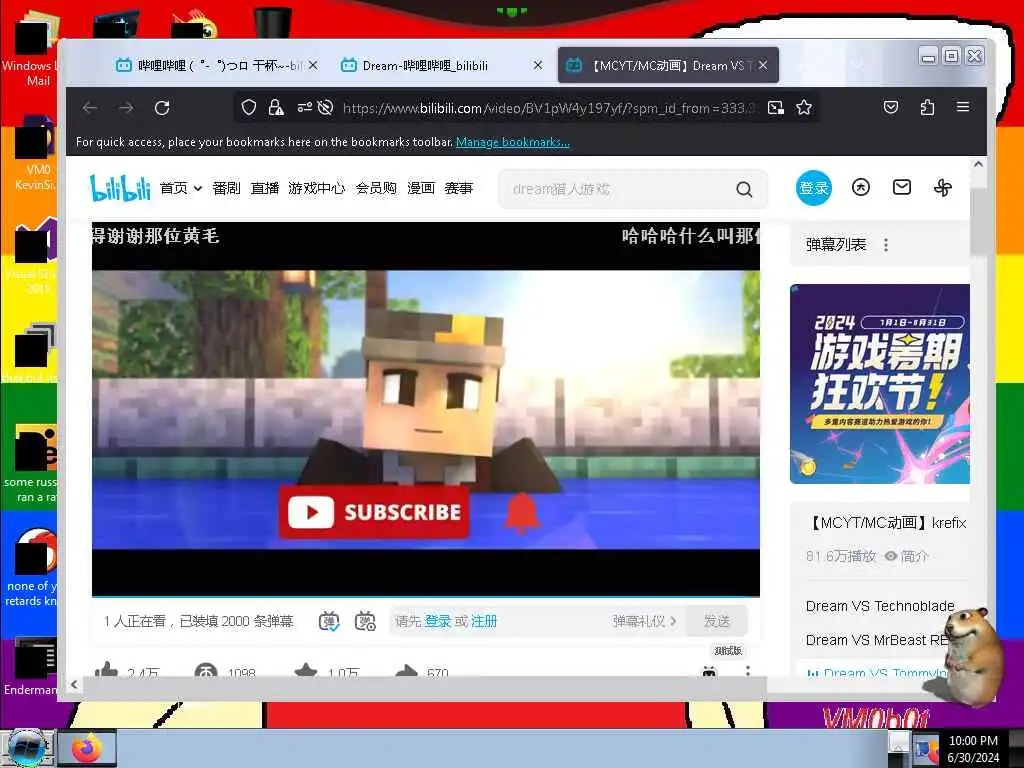Click the bilibili logo
Viewport: 1024px width, 768px height.
(120, 188)
